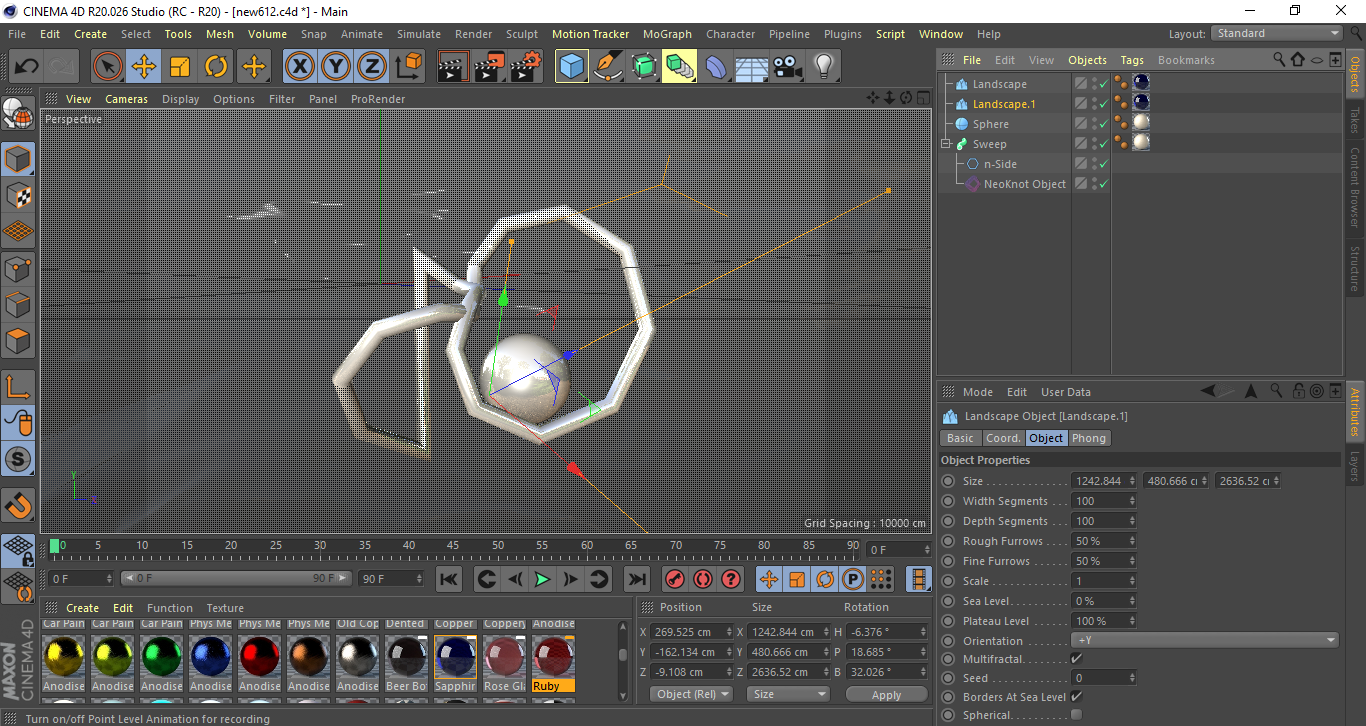The height and width of the screenshot is (726, 1366).
Task: Open the Bend deformer icon
Action: tap(716, 67)
